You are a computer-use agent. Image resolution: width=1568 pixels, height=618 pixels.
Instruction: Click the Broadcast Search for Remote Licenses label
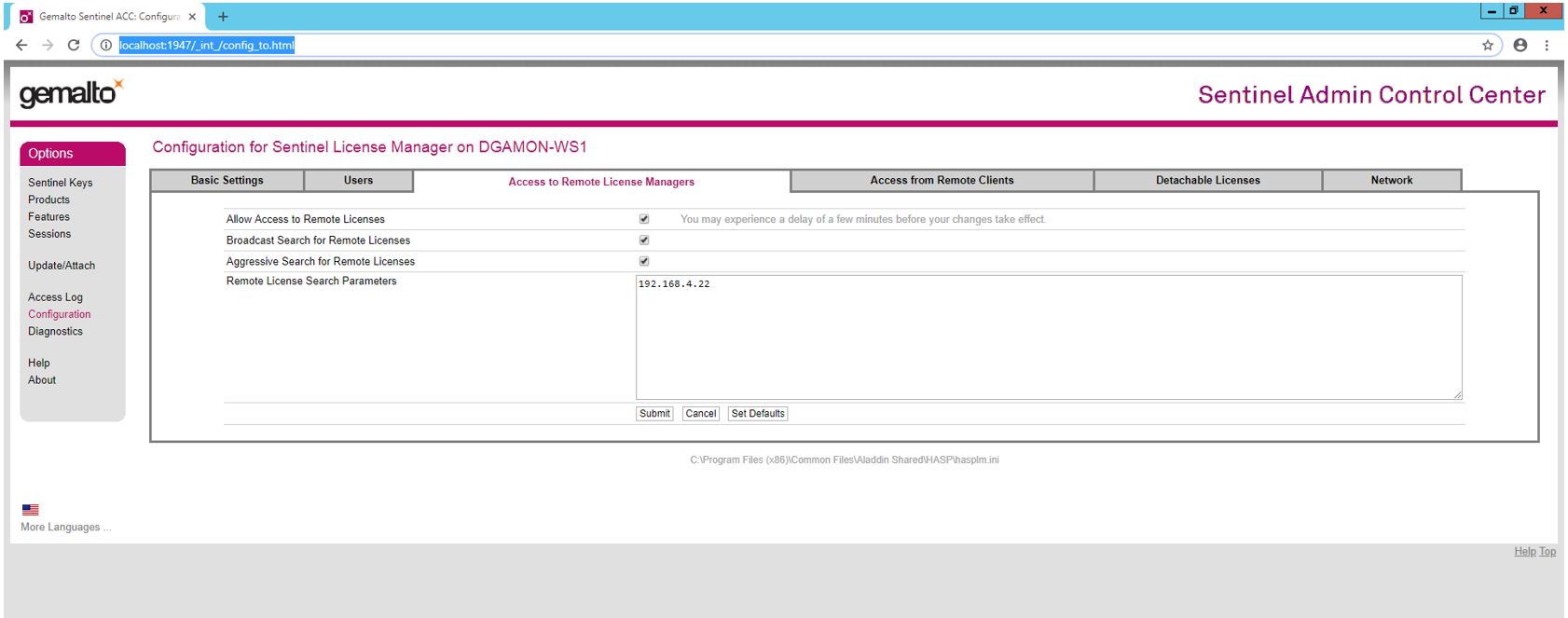[318, 240]
